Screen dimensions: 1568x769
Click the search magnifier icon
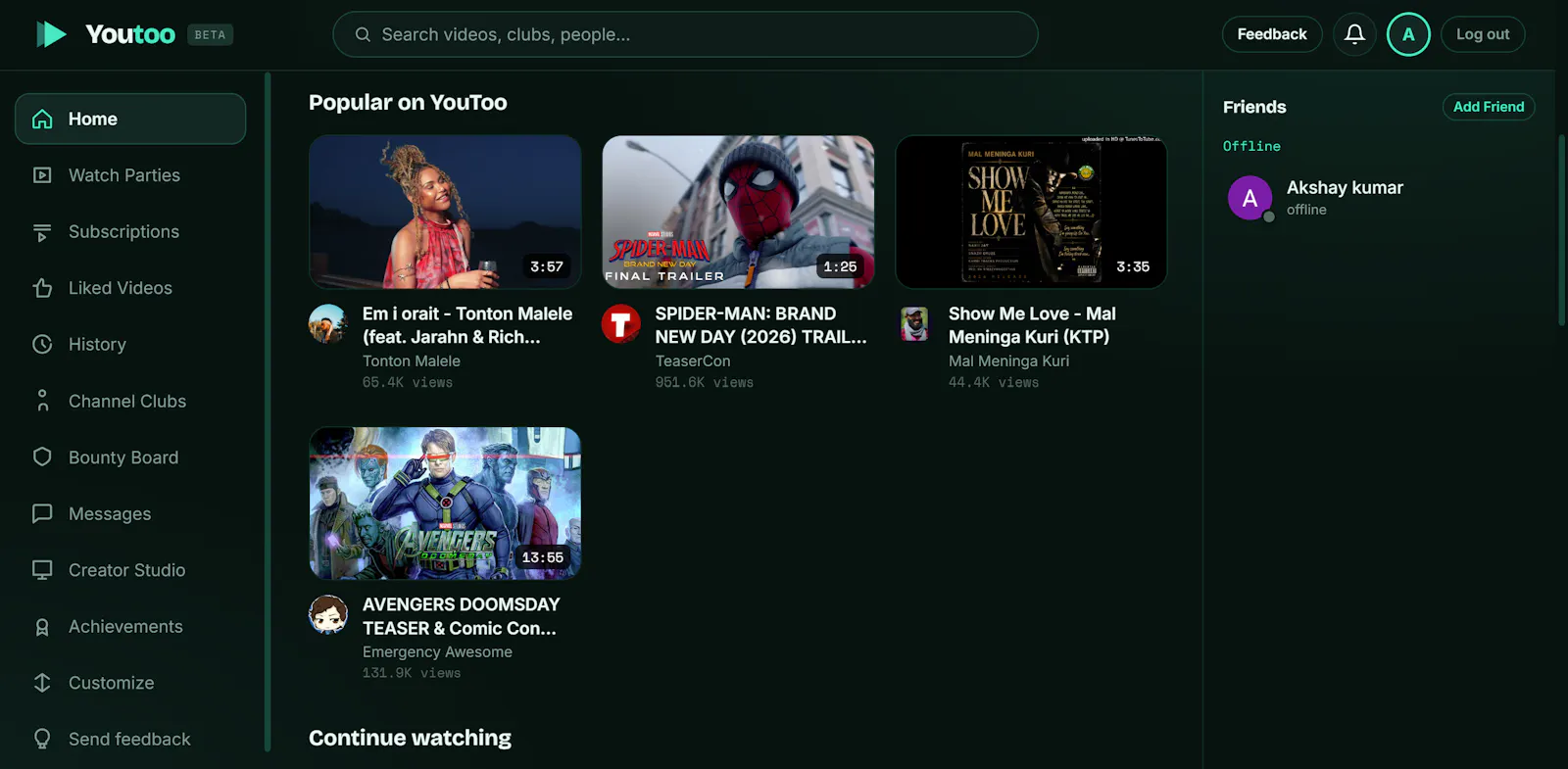(363, 34)
